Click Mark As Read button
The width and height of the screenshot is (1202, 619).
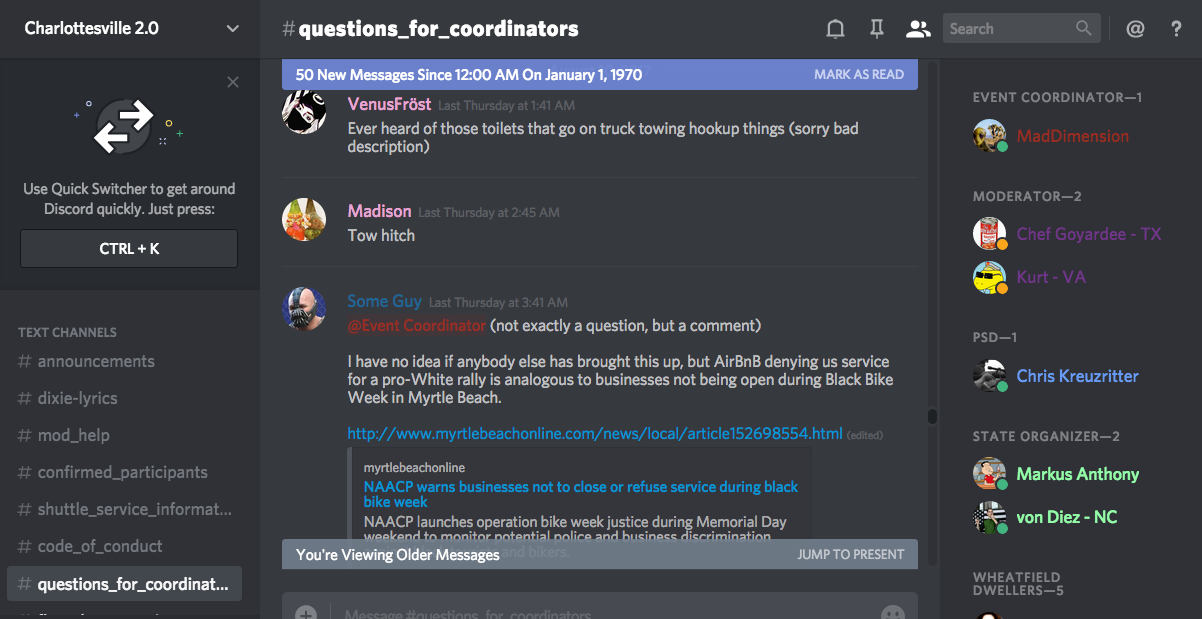pyautogui.click(x=859, y=74)
